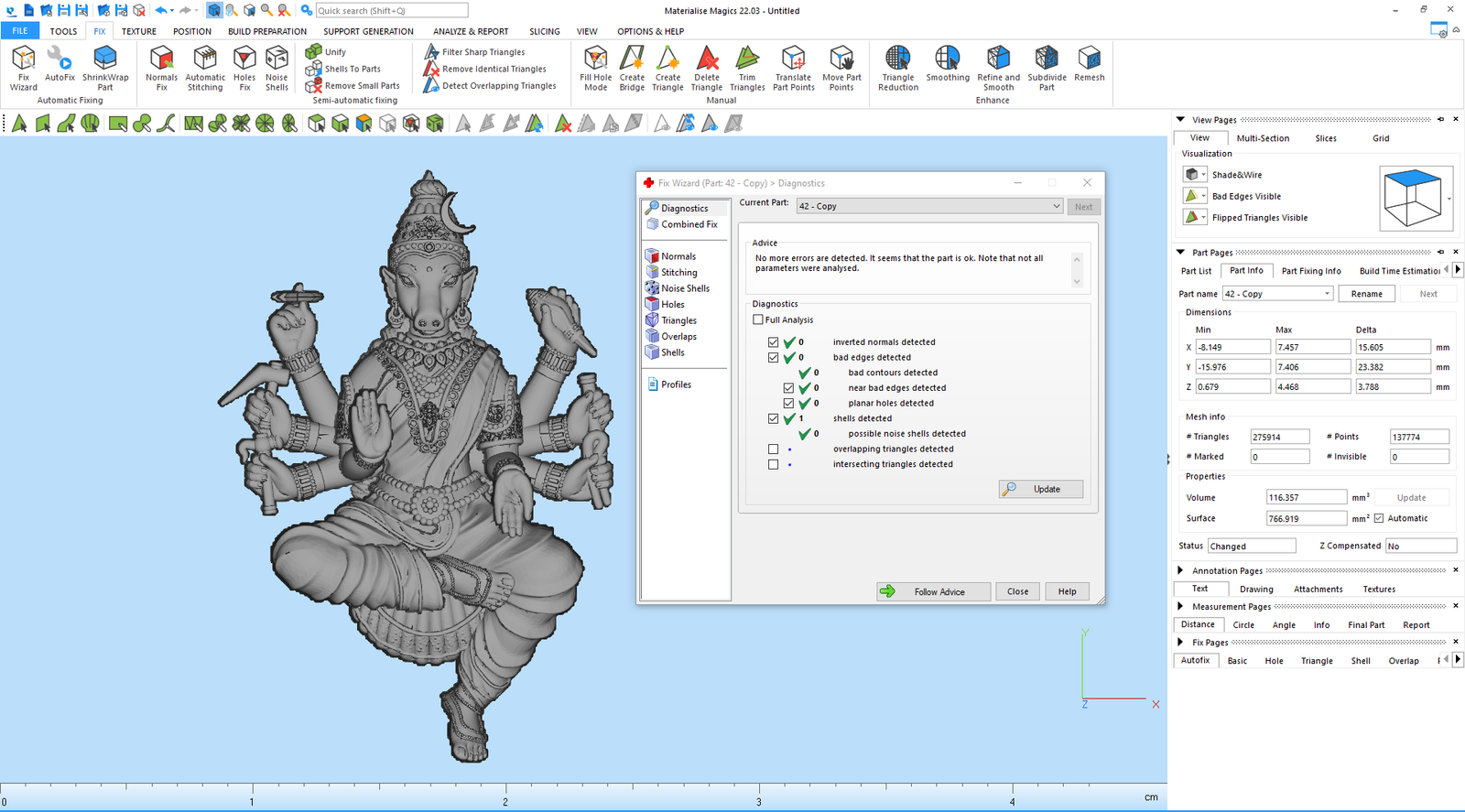
Task: Collapse the Part Pages panel
Action: [1180, 252]
